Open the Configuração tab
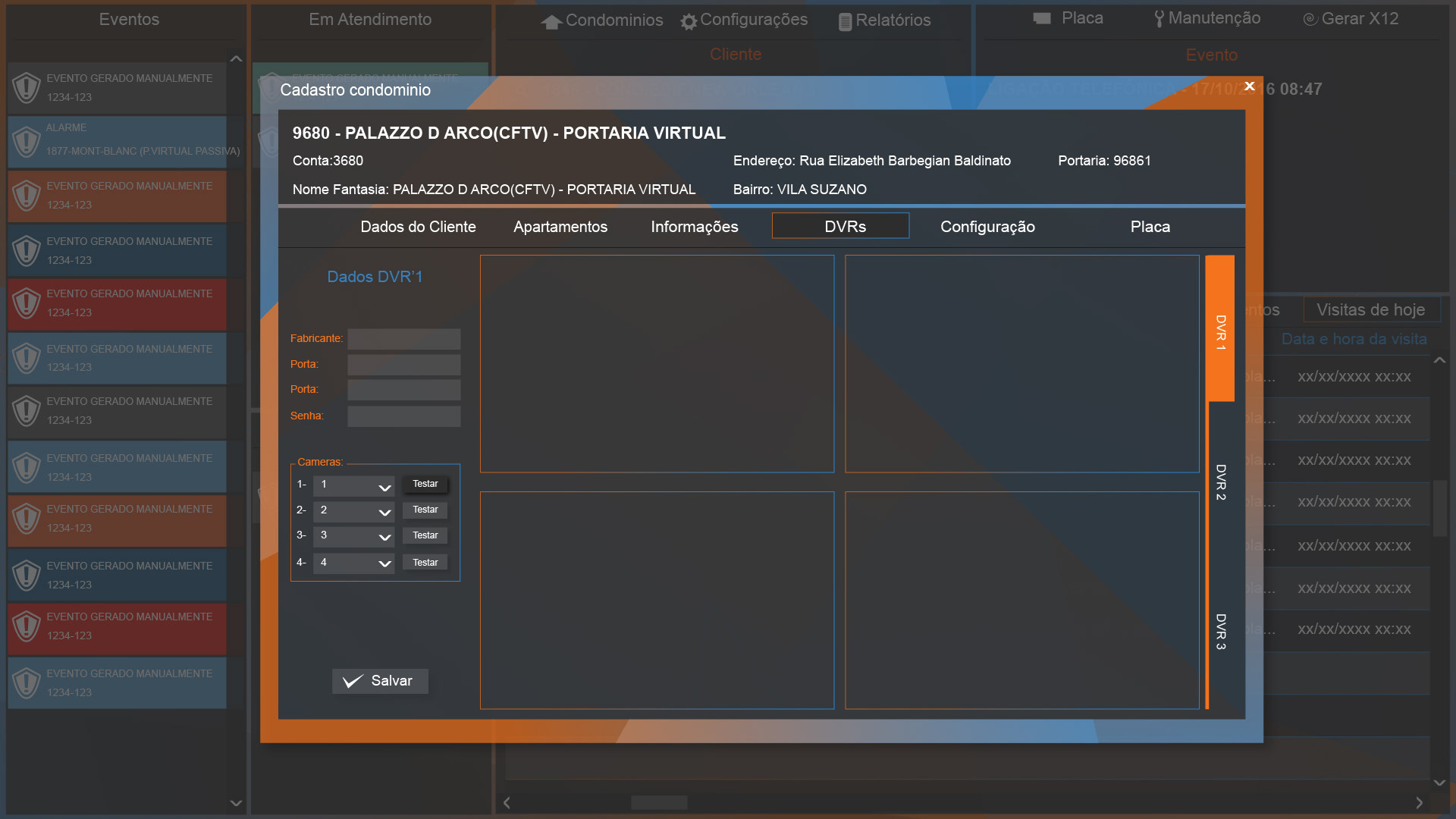Viewport: 1456px width, 819px height. 987,227
